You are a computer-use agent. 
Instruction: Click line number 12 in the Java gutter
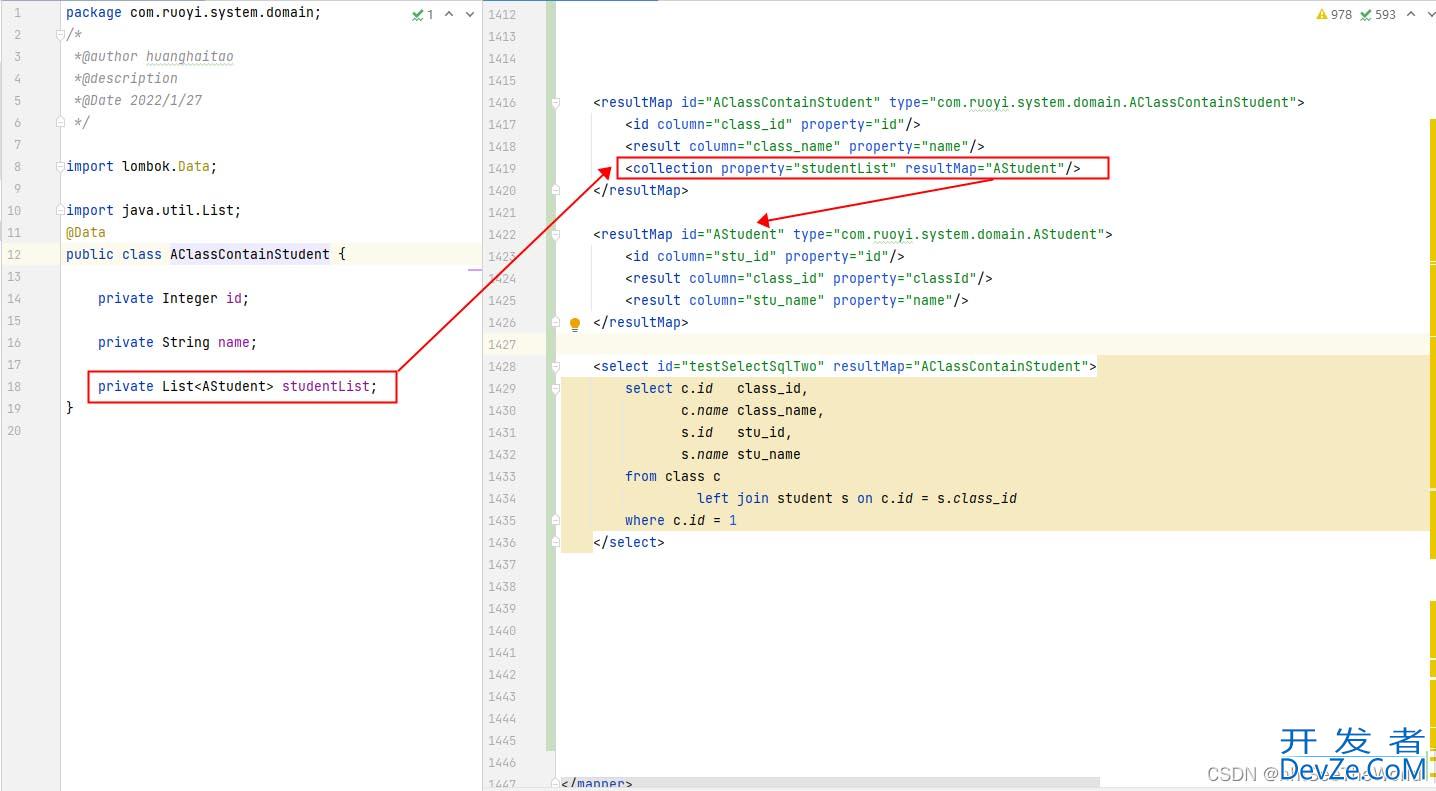click(14, 254)
